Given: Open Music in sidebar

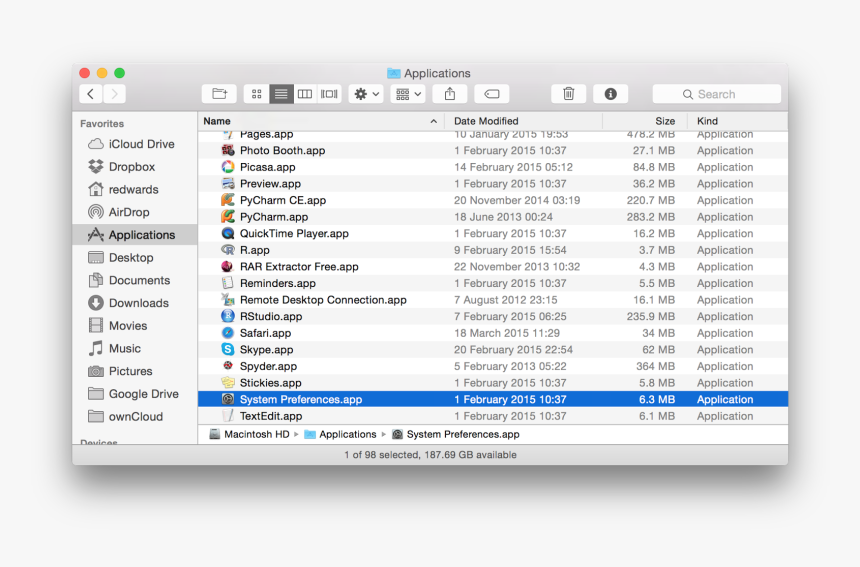Looking at the screenshot, I should pos(135,348).
